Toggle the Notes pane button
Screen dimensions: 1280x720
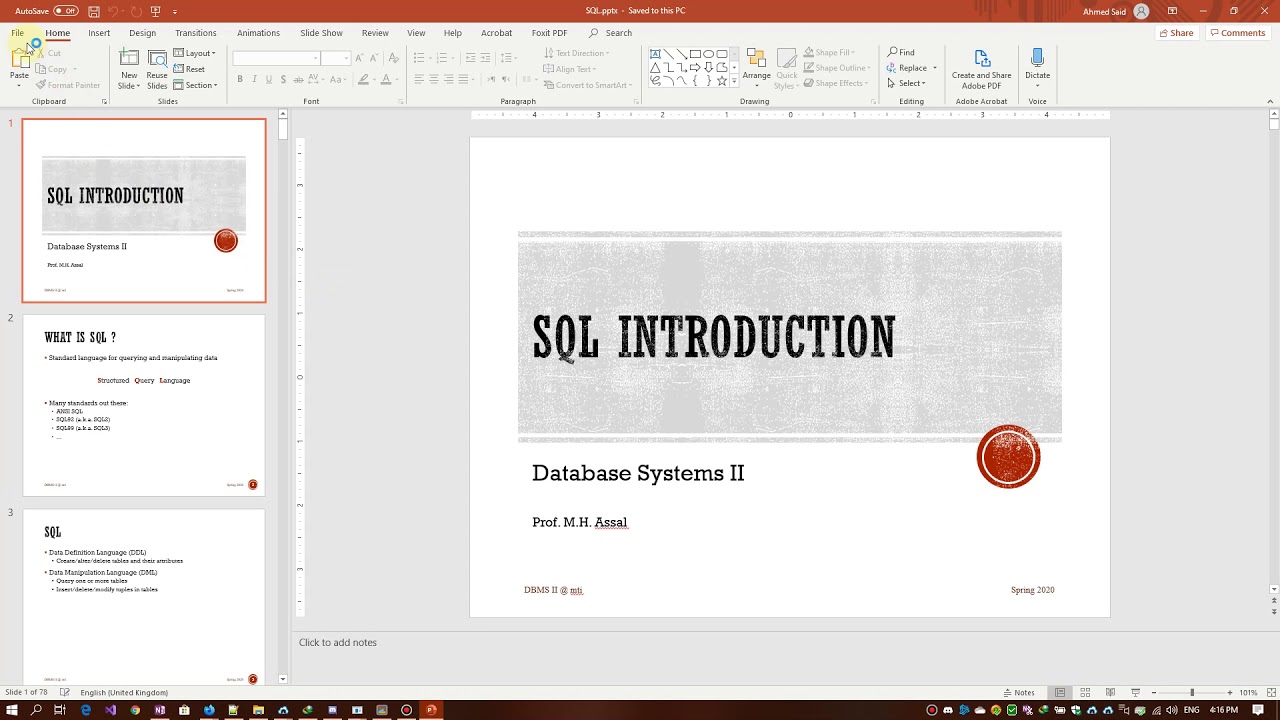(x=1019, y=692)
